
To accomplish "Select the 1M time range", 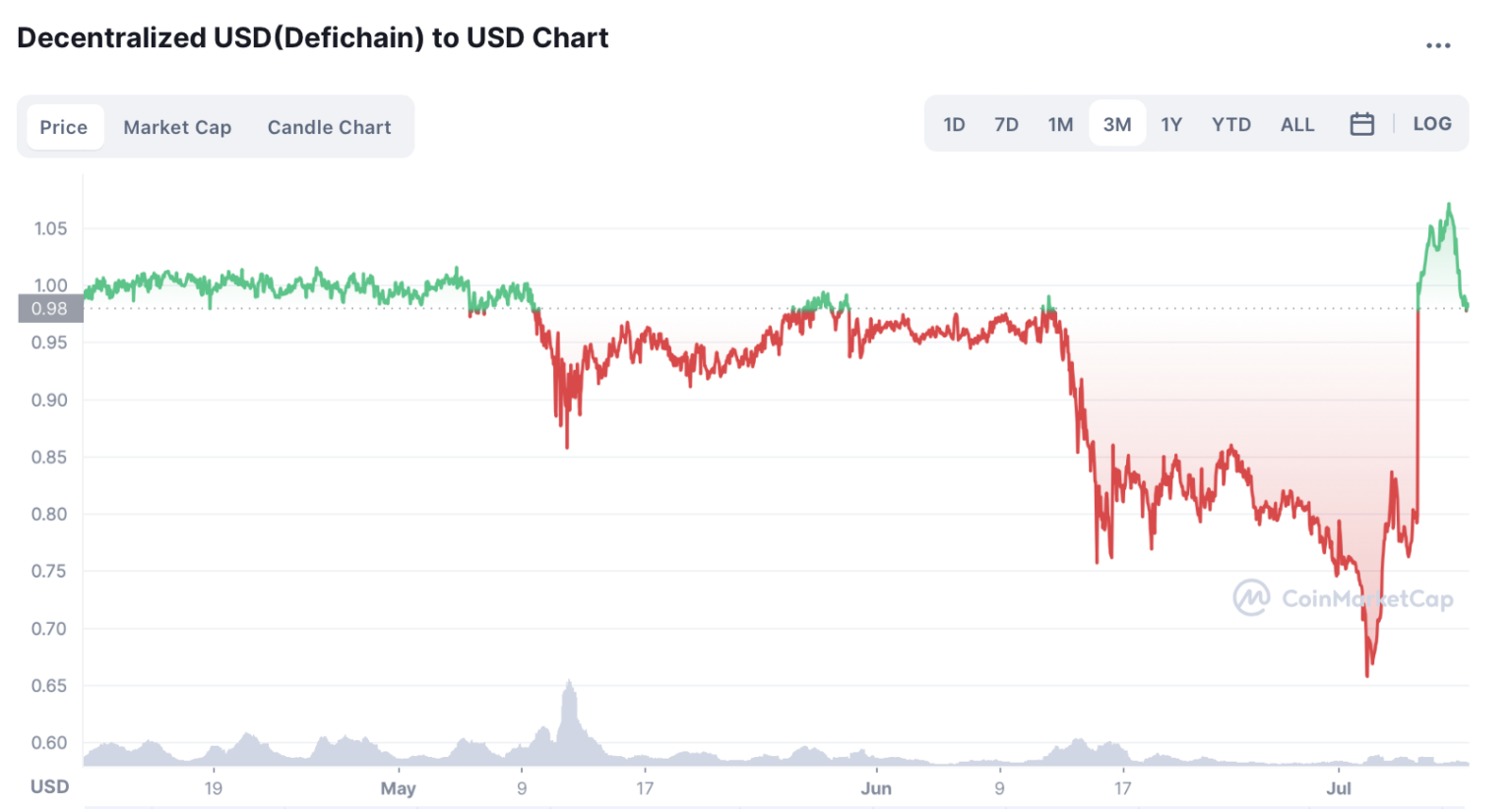I will pyautogui.click(x=1060, y=124).
